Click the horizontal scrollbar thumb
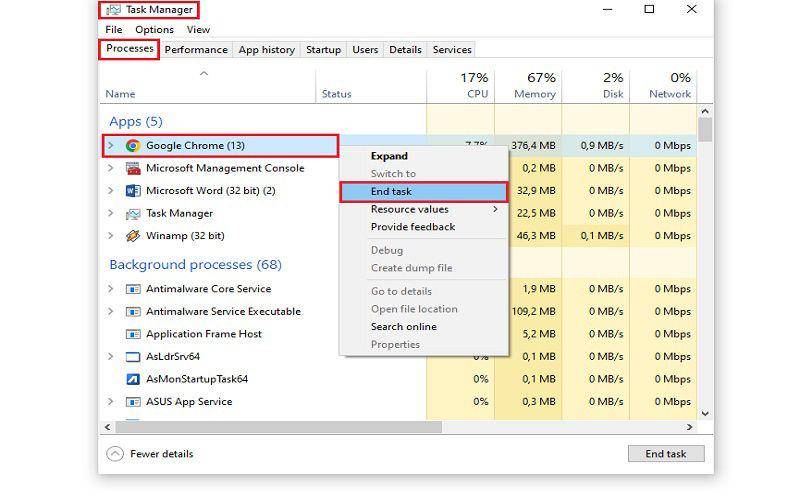 tap(279, 427)
